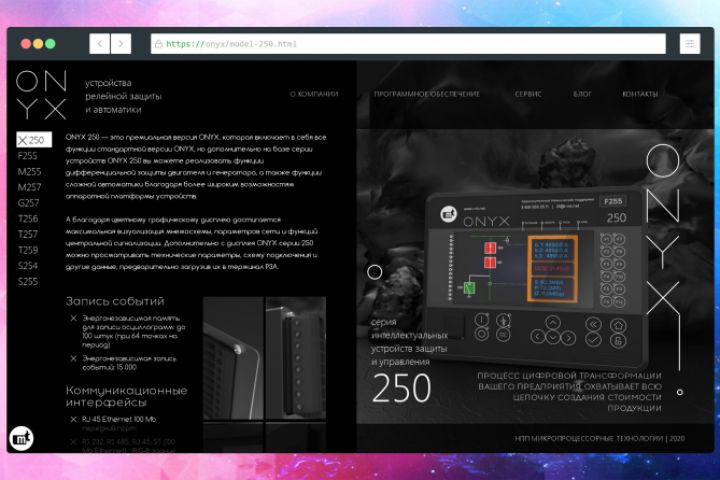Click the checkmark button on device image
The image size is (720, 480).
593,340
